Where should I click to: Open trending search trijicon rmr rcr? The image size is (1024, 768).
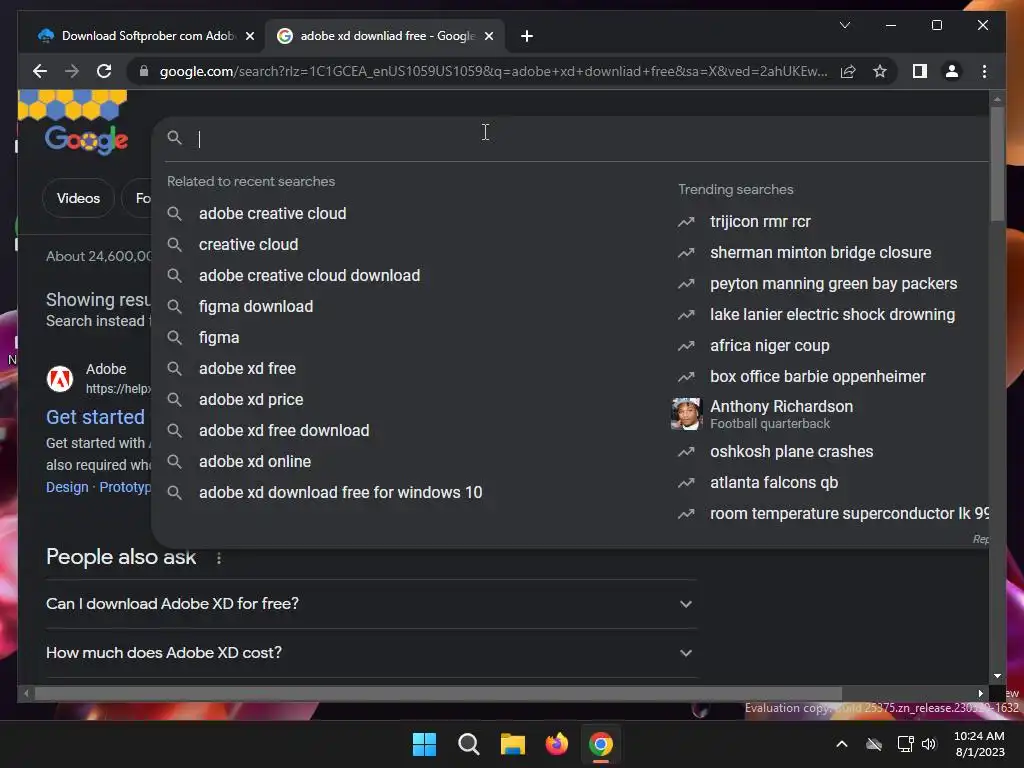coord(760,222)
